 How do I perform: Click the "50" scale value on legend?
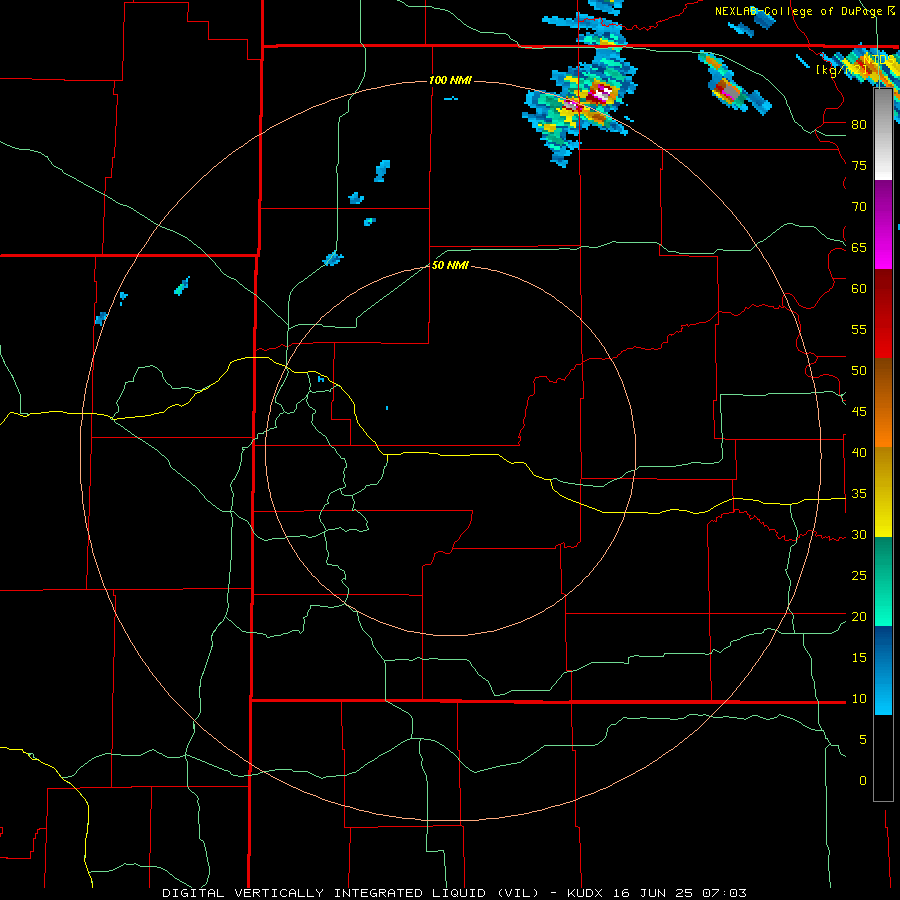[859, 370]
